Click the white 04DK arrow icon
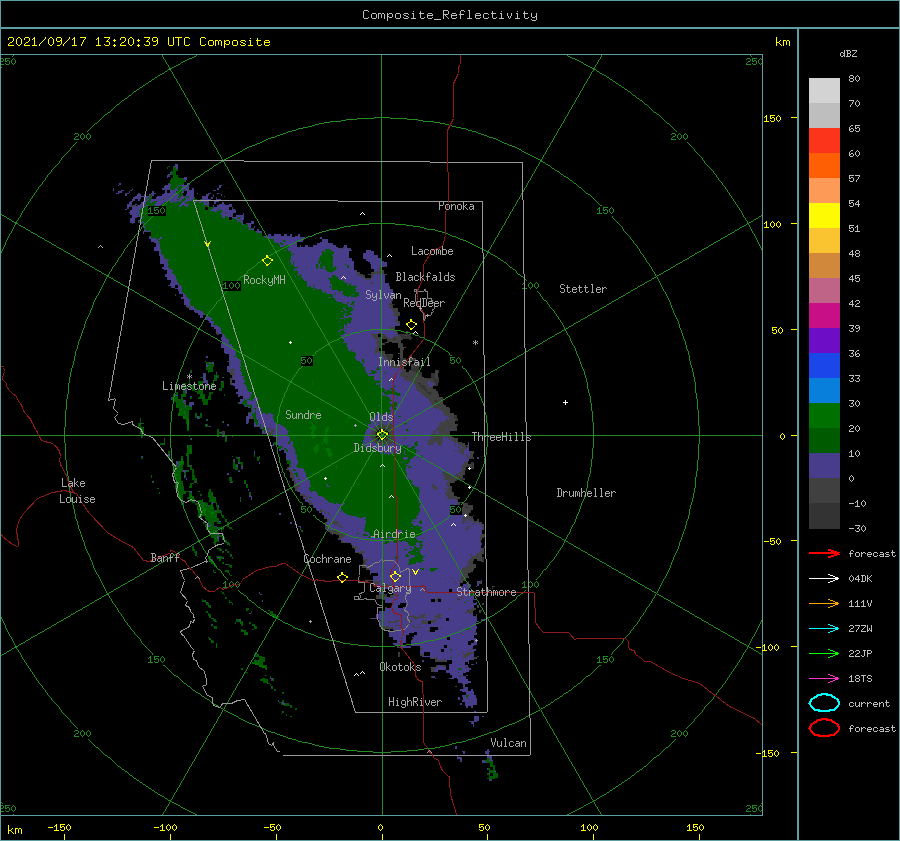900x841 pixels. [824, 578]
